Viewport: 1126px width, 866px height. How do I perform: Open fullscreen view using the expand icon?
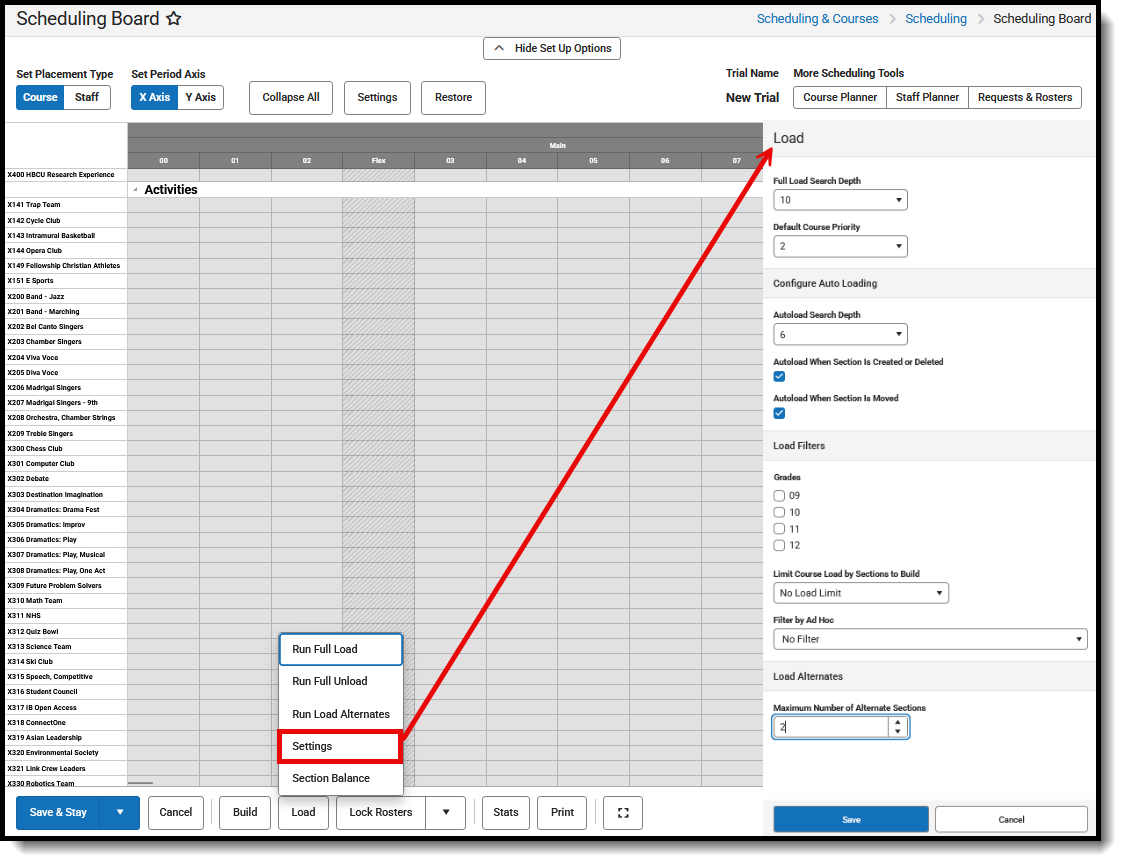(x=622, y=813)
